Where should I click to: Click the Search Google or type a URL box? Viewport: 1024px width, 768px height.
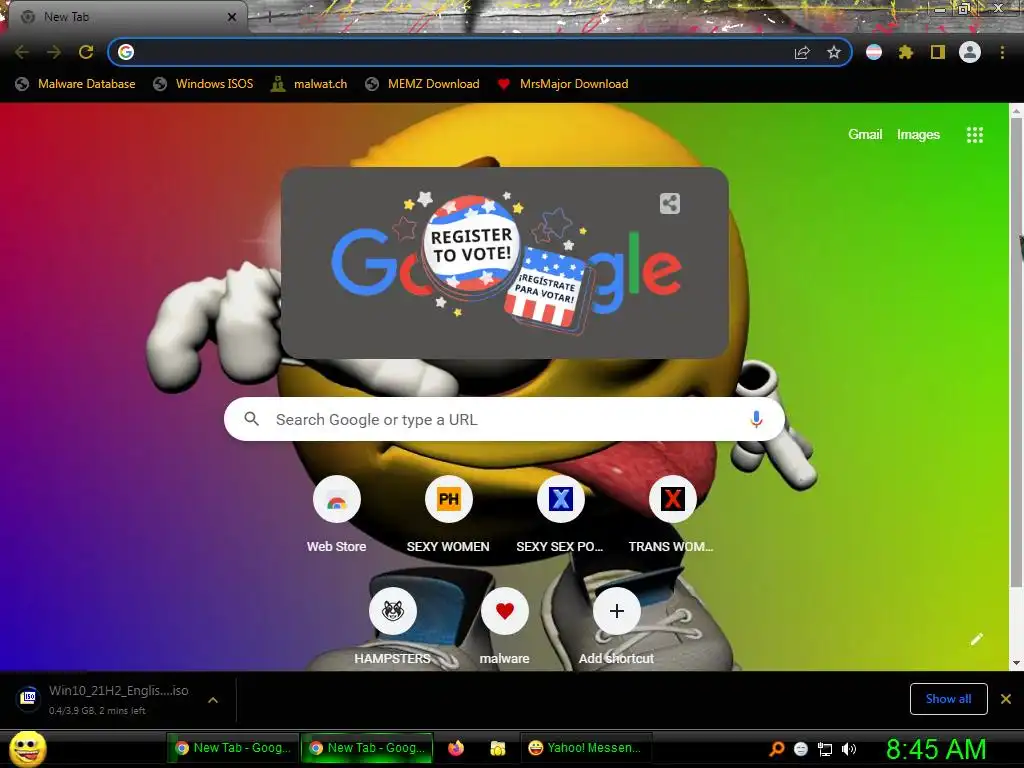point(504,419)
